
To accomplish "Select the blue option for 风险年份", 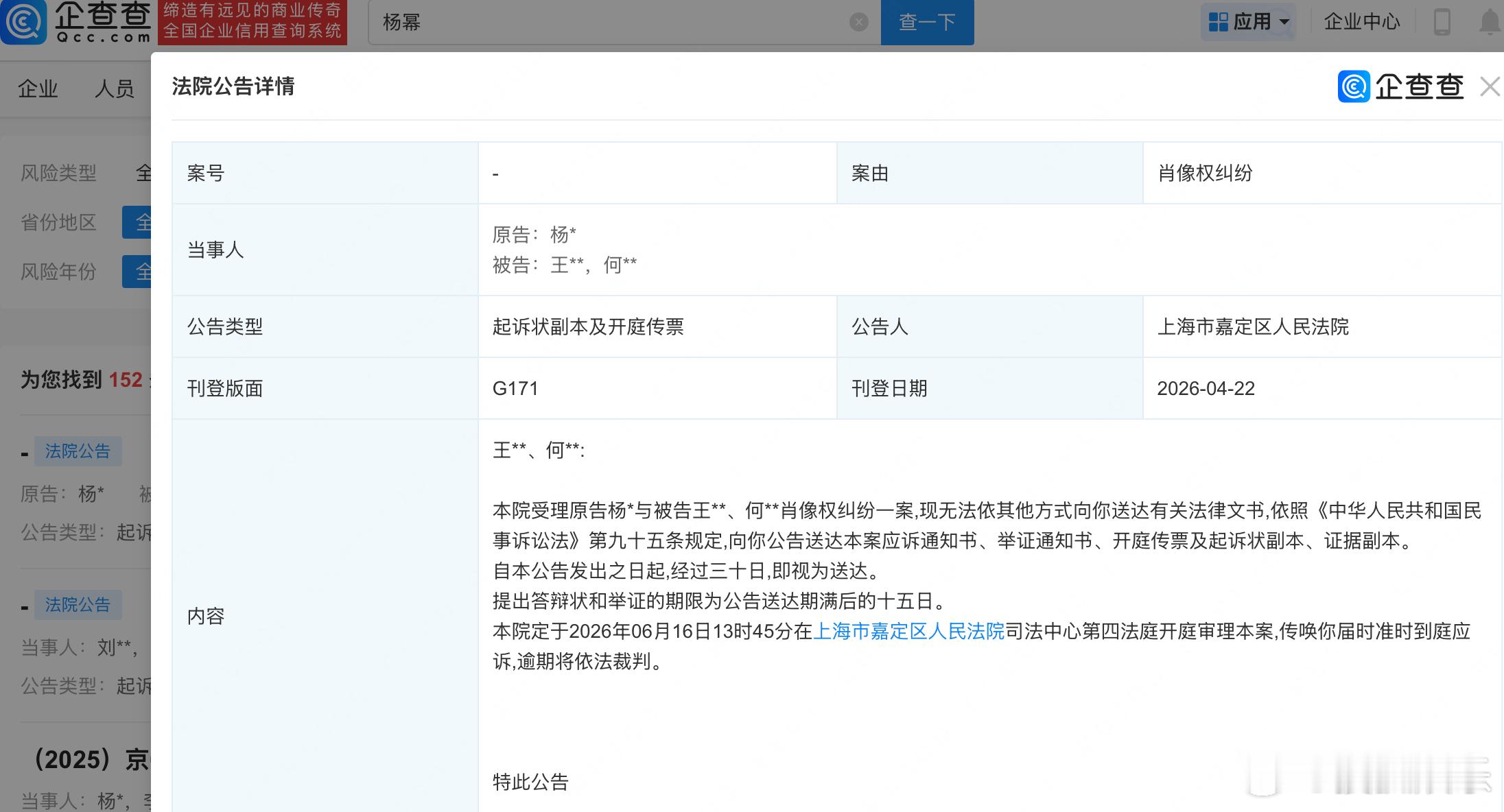I will click(137, 272).
